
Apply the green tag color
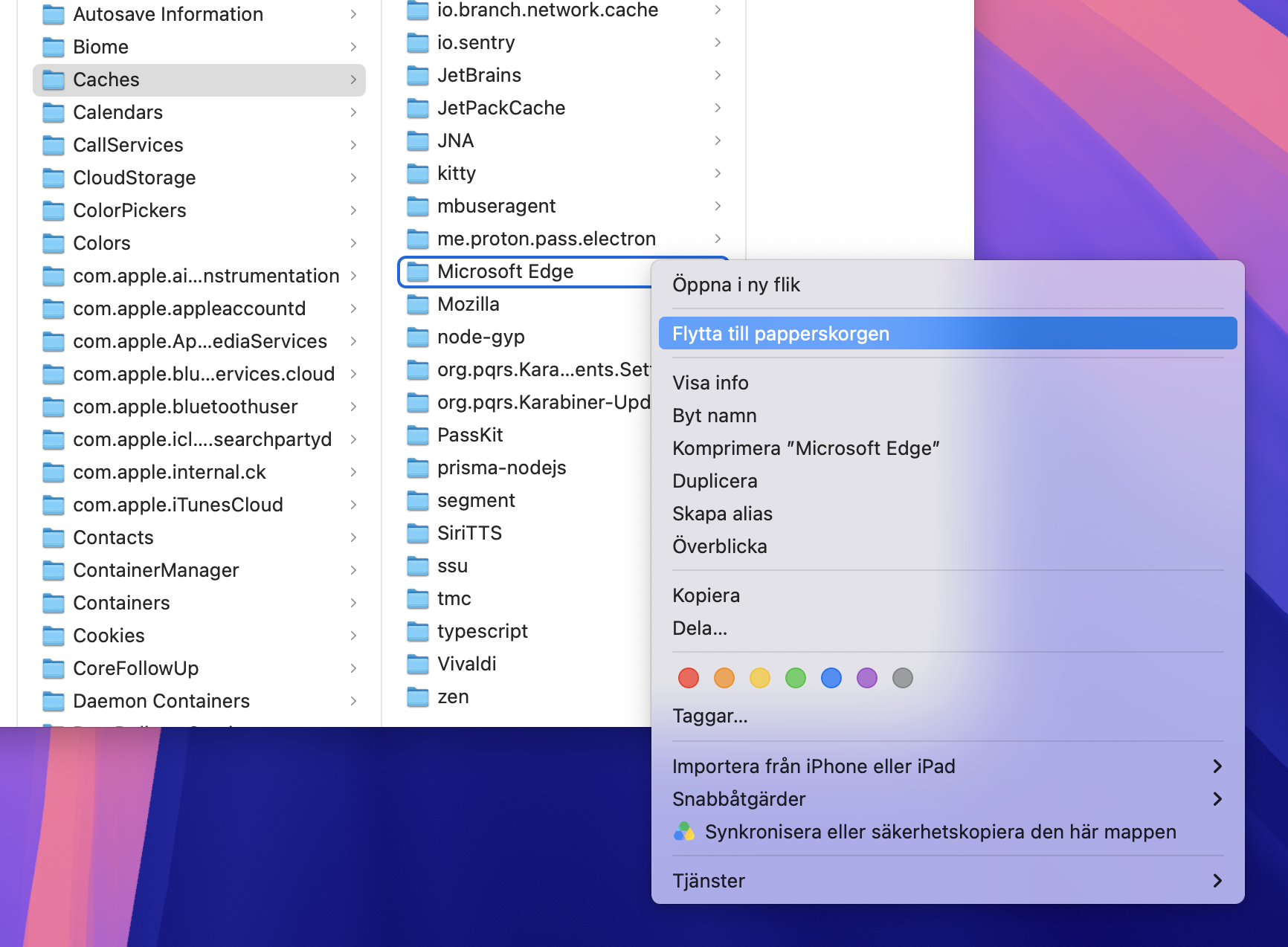tap(796, 678)
